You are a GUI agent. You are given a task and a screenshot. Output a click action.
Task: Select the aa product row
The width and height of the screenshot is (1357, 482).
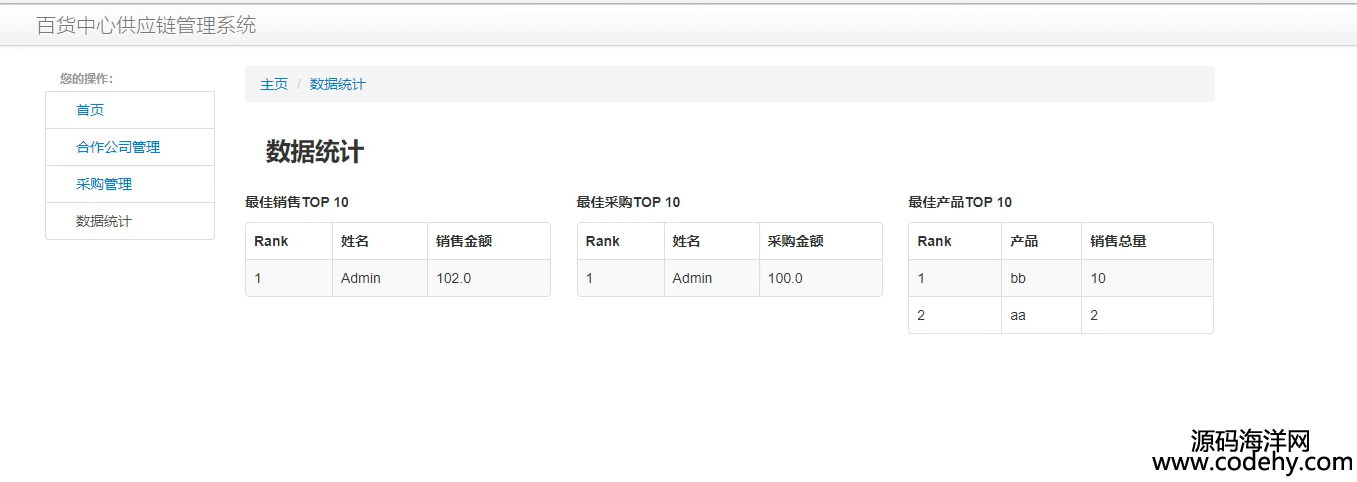pyautogui.click(x=1061, y=315)
